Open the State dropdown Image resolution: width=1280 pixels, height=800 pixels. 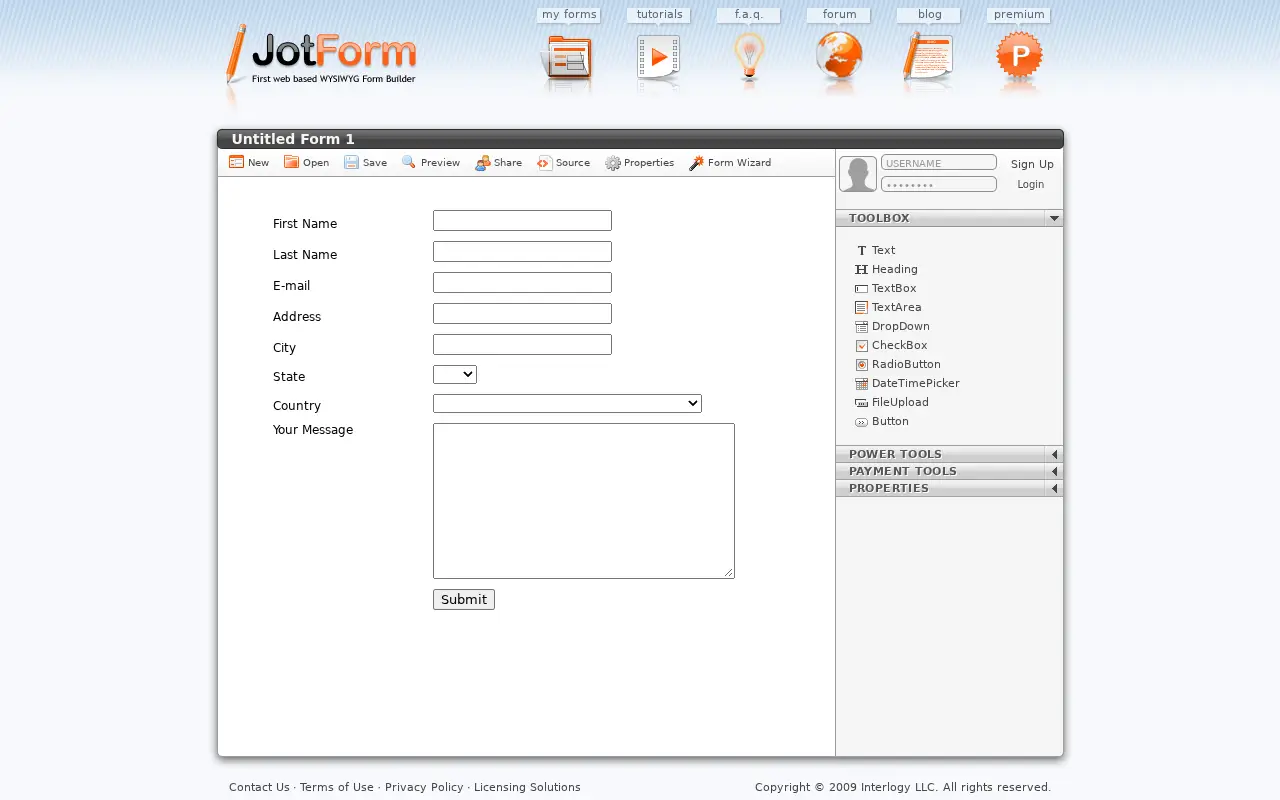pyautogui.click(x=455, y=374)
